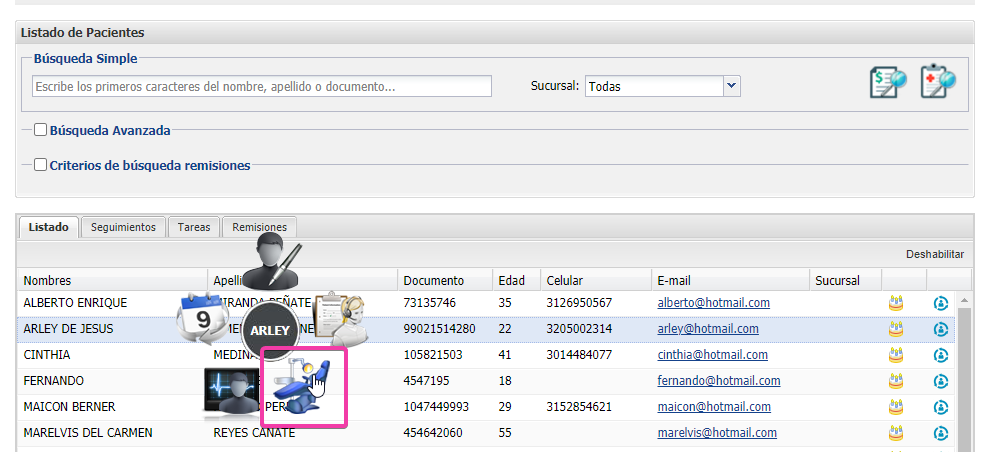Click blue person-circle icon for ALBERTO ENRIQUE
Screen dimensions: 983x452
pos(940,303)
